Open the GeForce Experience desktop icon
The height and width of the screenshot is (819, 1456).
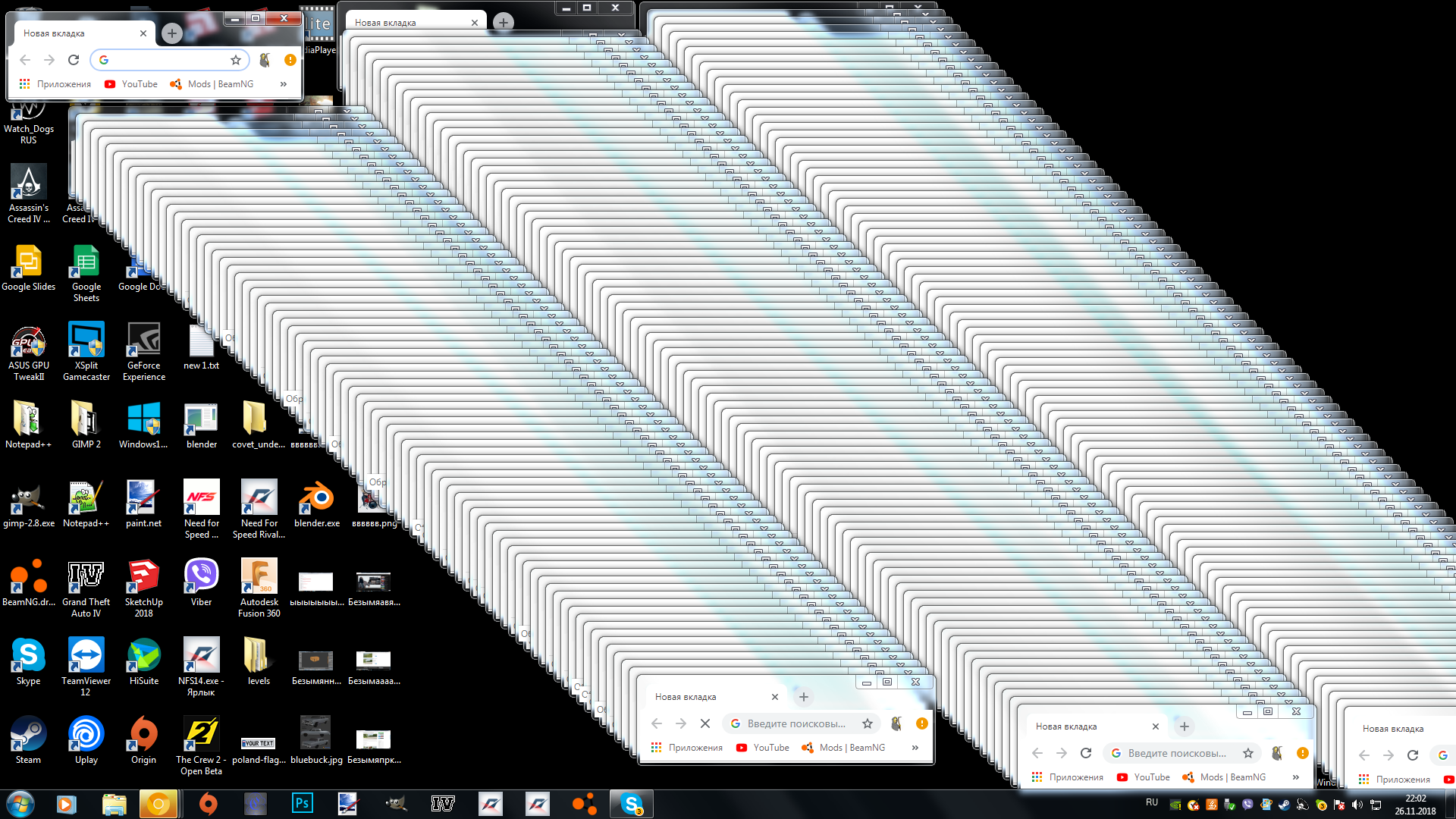point(143,340)
